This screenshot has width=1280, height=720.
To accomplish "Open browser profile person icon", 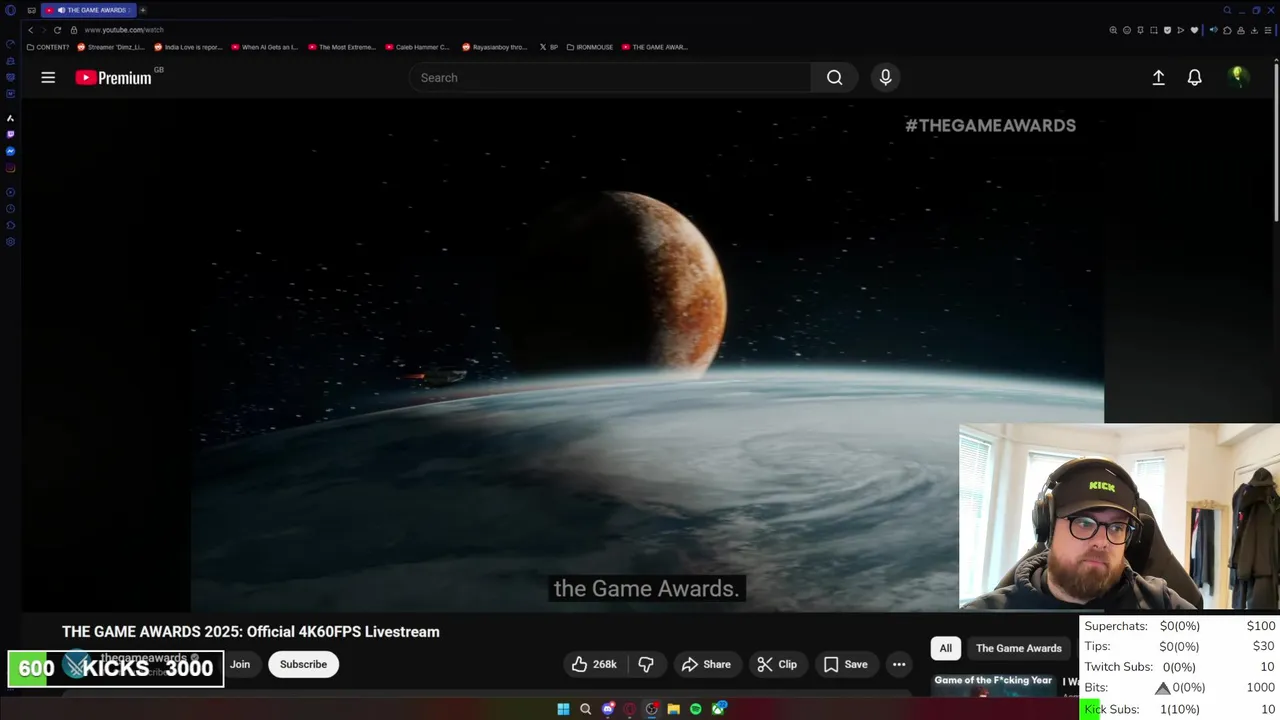I will tap(1241, 30).
